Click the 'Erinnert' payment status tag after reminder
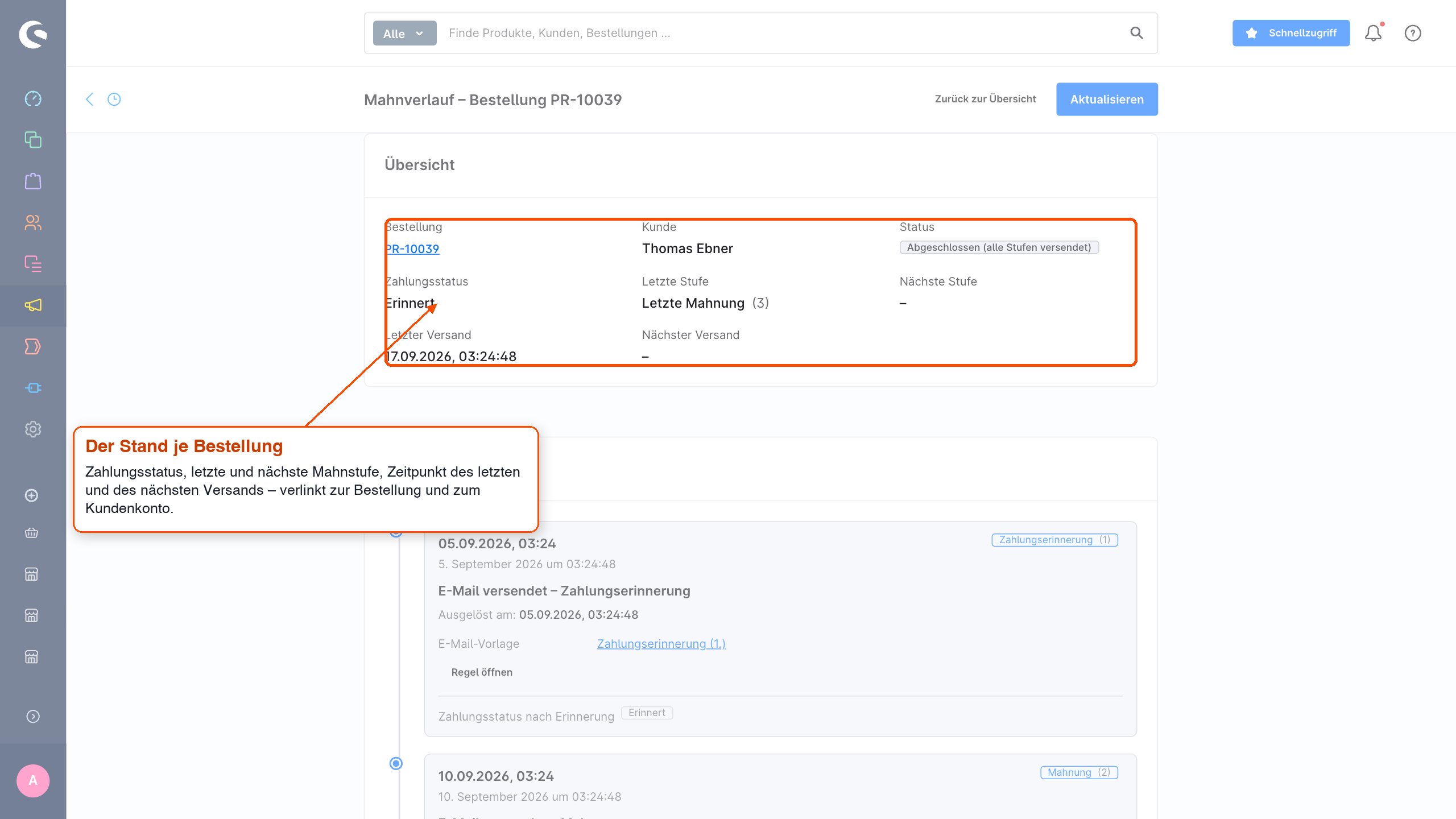1456x819 pixels. (x=647, y=713)
